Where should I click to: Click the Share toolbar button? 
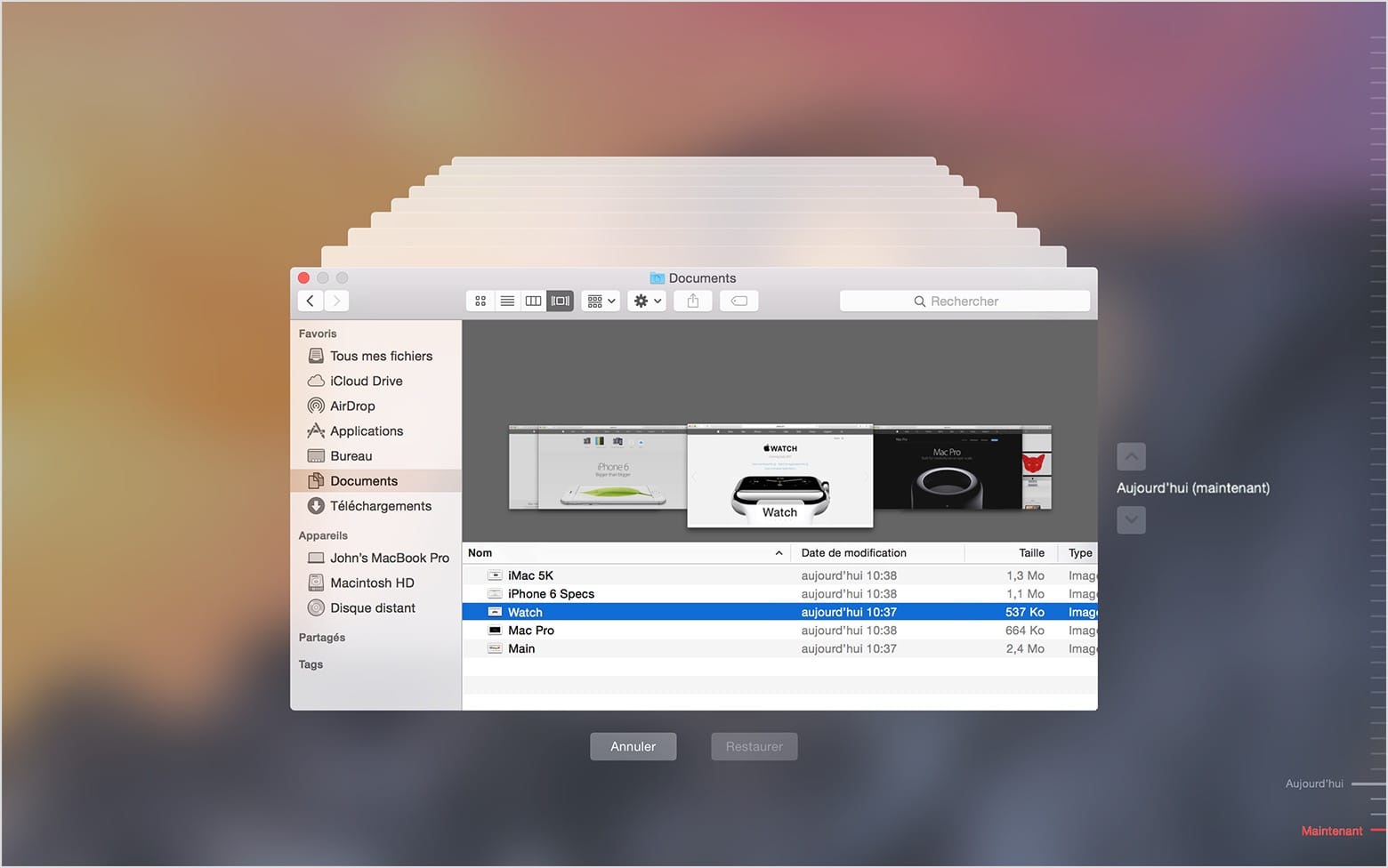693,301
